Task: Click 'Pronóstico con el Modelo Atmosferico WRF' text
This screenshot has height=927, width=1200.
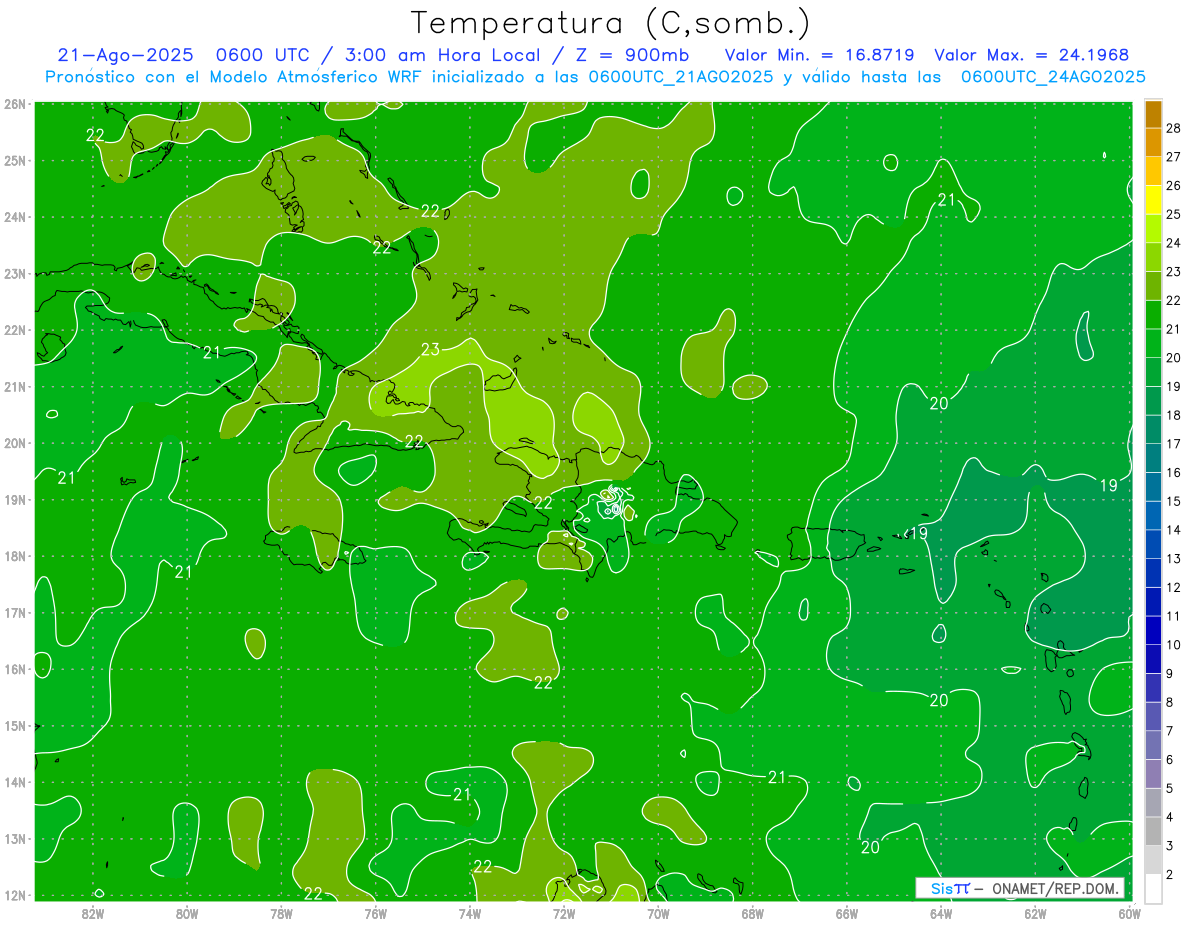Action: (235, 77)
